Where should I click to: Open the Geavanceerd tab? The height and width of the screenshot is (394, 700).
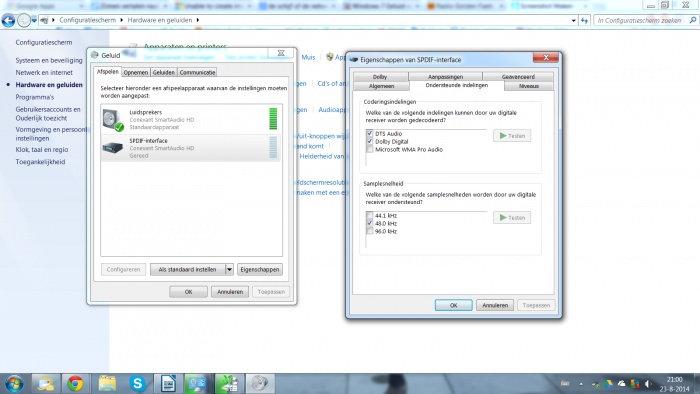tap(518, 77)
